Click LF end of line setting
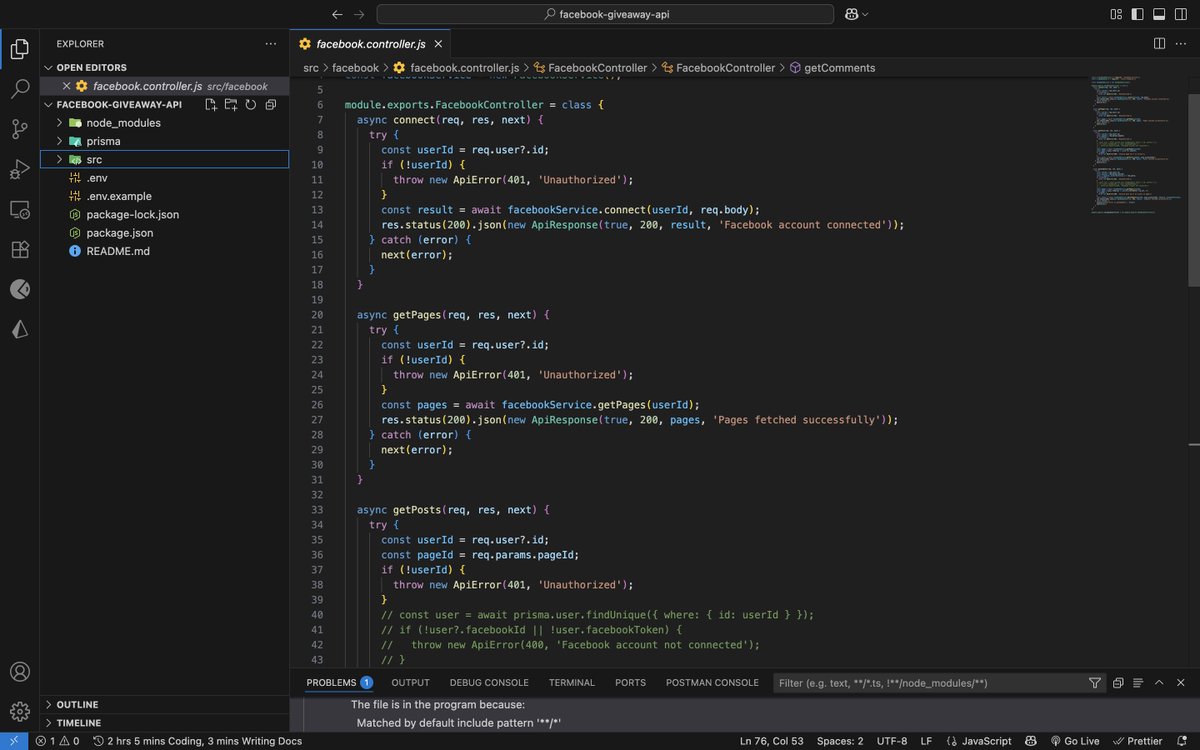 click(926, 741)
